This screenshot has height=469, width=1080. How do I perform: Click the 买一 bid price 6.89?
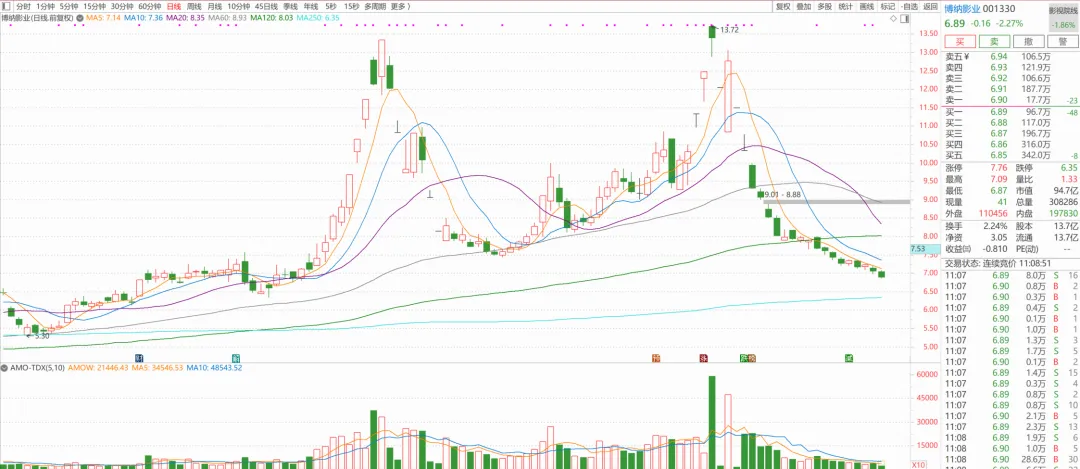(x=999, y=112)
